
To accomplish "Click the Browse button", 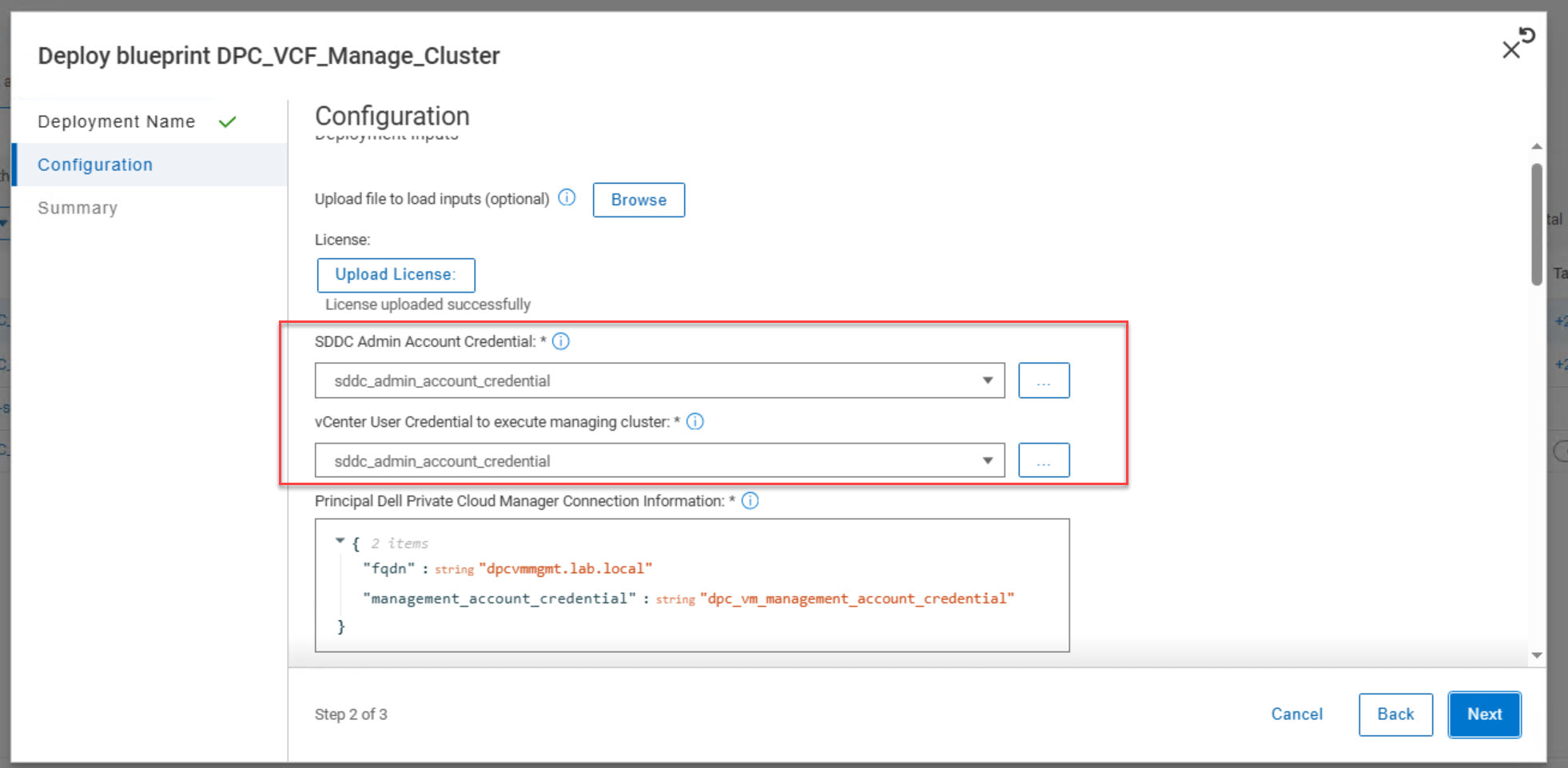I will click(x=639, y=200).
